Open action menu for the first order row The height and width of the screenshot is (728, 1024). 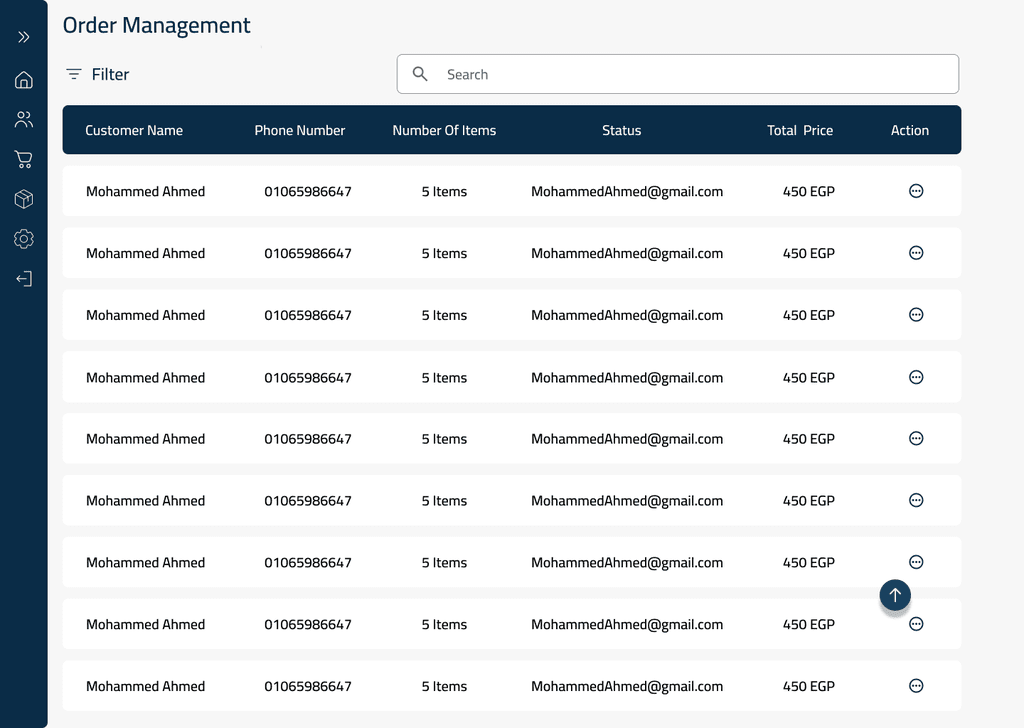pos(915,191)
